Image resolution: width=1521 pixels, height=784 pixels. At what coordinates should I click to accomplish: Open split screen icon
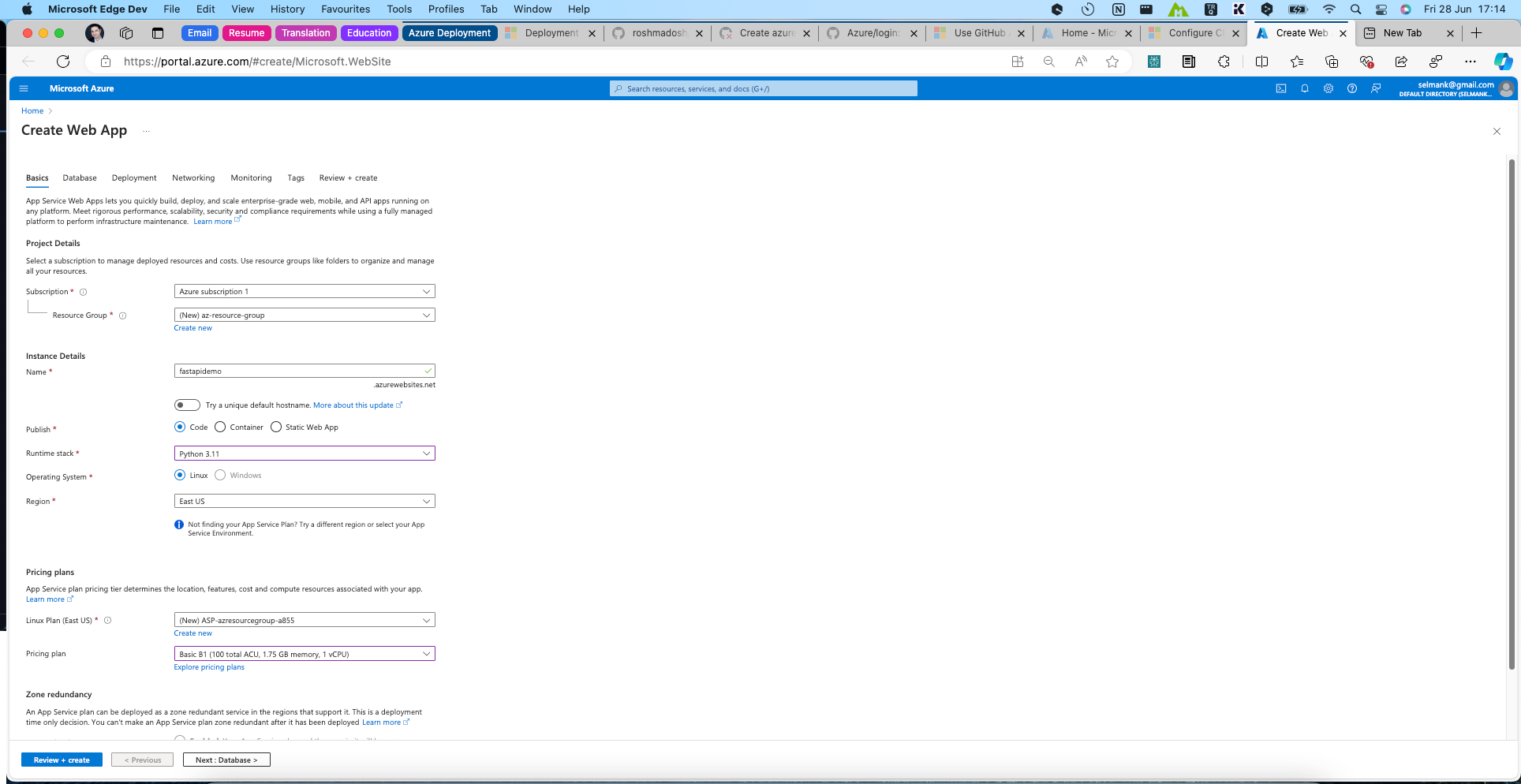[x=1261, y=62]
